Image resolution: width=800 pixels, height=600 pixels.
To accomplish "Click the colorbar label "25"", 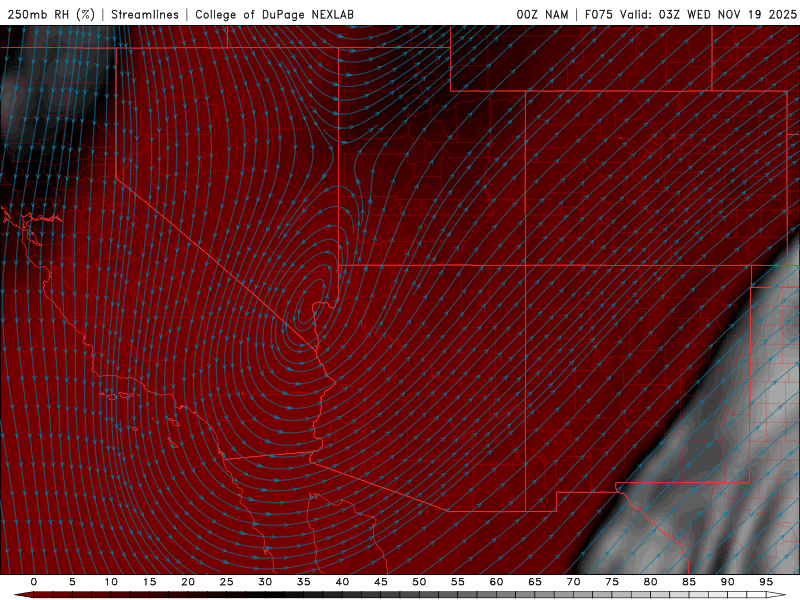I will pyautogui.click(x=227, y=582).
